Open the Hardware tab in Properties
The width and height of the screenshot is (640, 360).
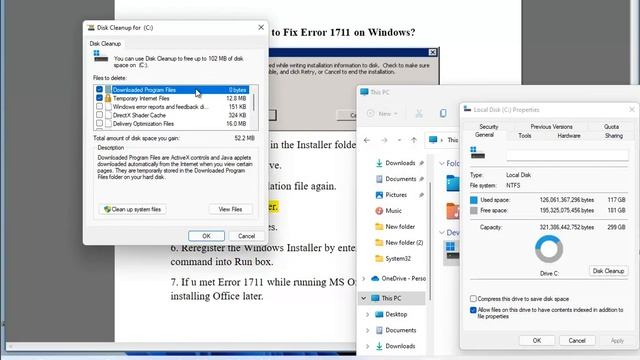pyautogui.click(x=569, y=136)
